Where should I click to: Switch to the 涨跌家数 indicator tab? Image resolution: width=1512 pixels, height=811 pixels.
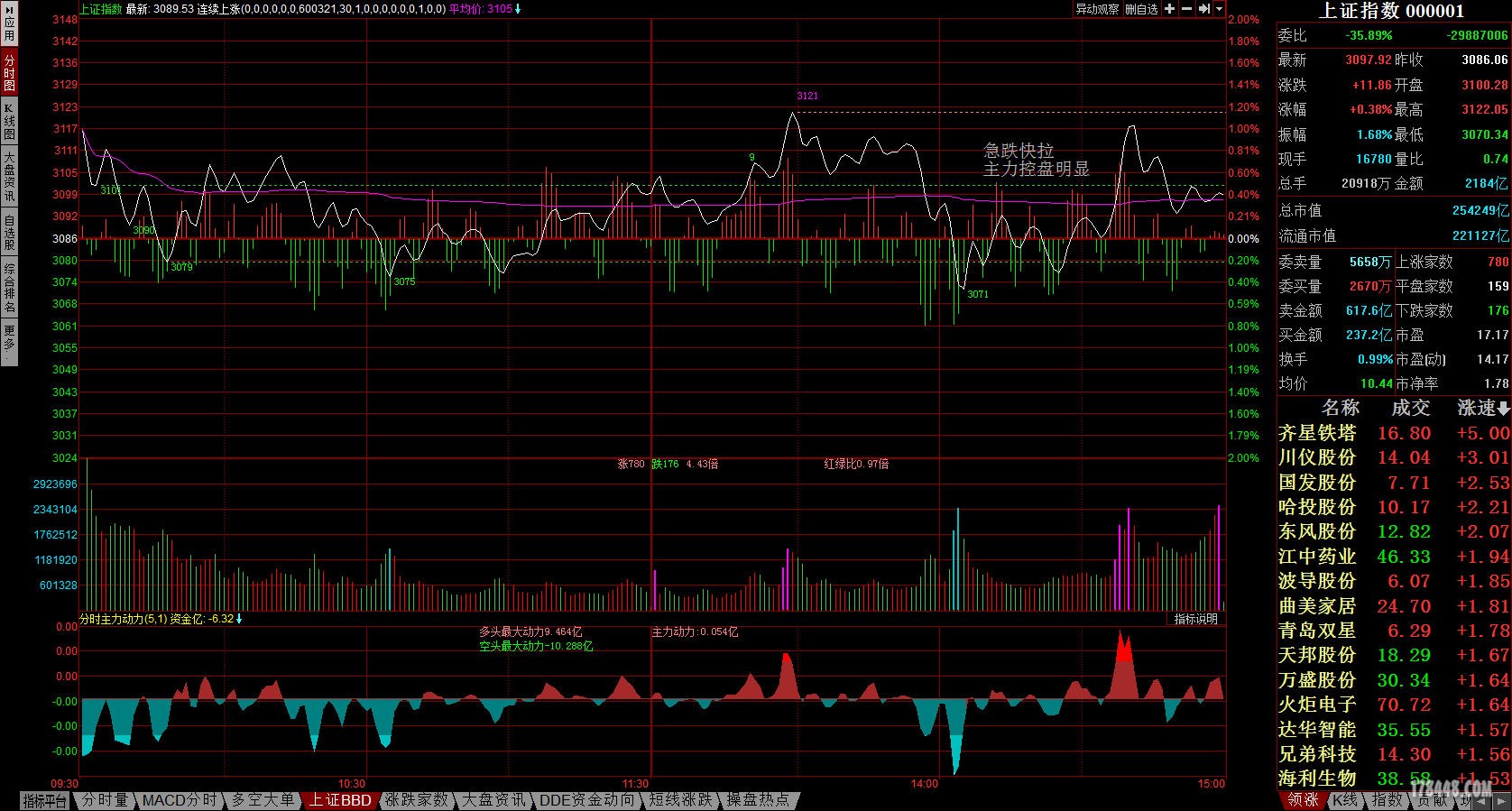click(416, 800)
